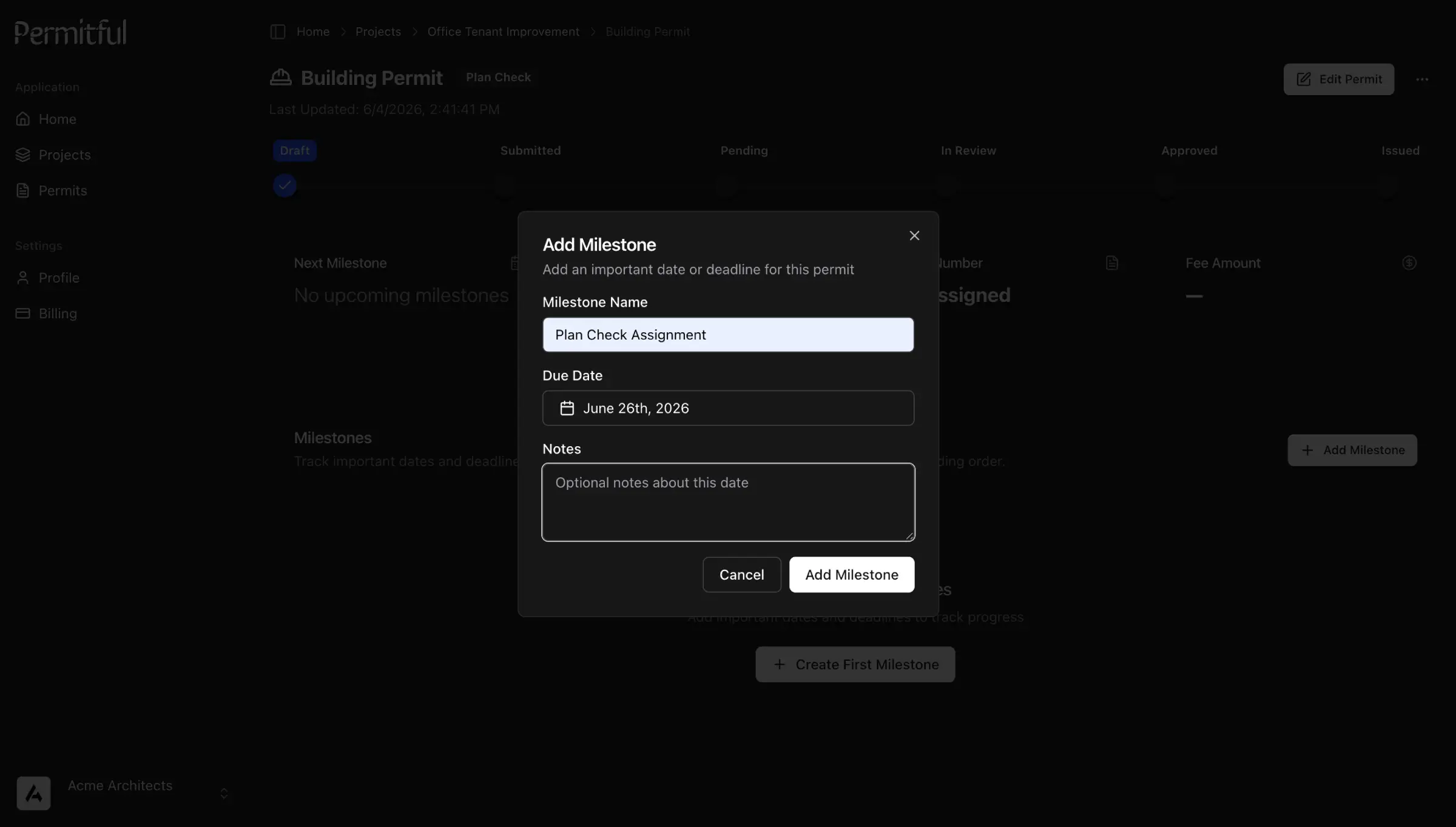Toggle the sidebar panel icon
1456x827 pixels.
click(x=277, y=32)
